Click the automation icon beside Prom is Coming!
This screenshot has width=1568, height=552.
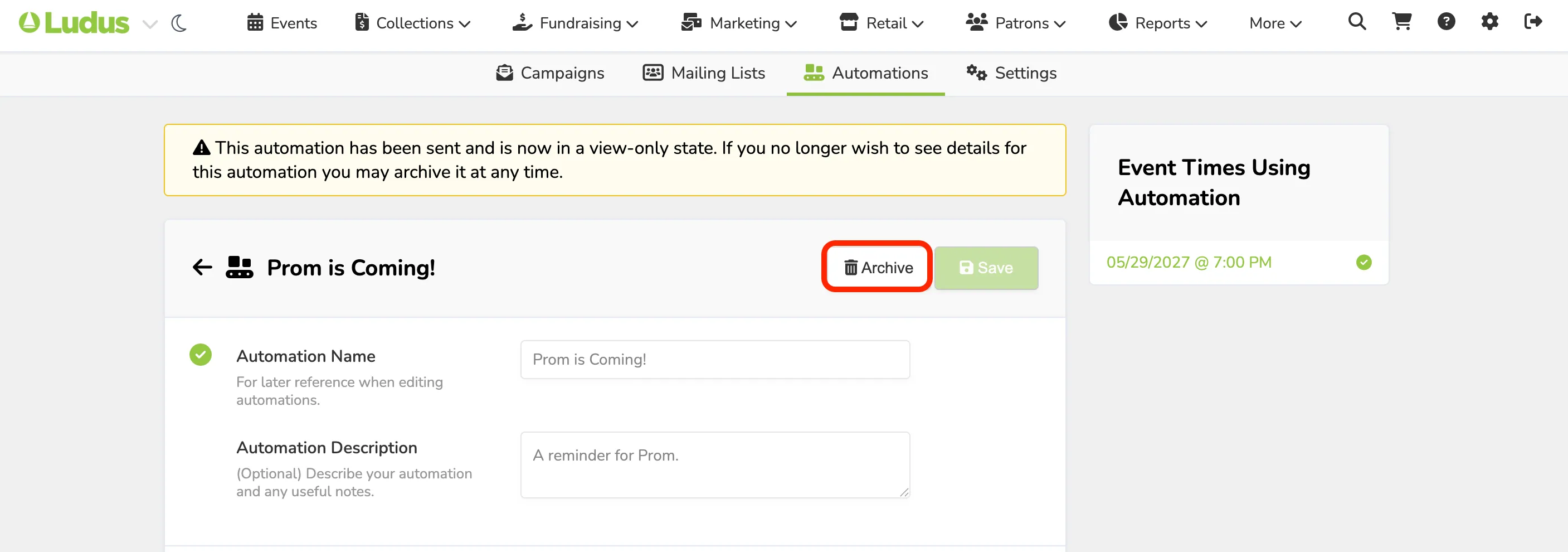tap(239, 267)
